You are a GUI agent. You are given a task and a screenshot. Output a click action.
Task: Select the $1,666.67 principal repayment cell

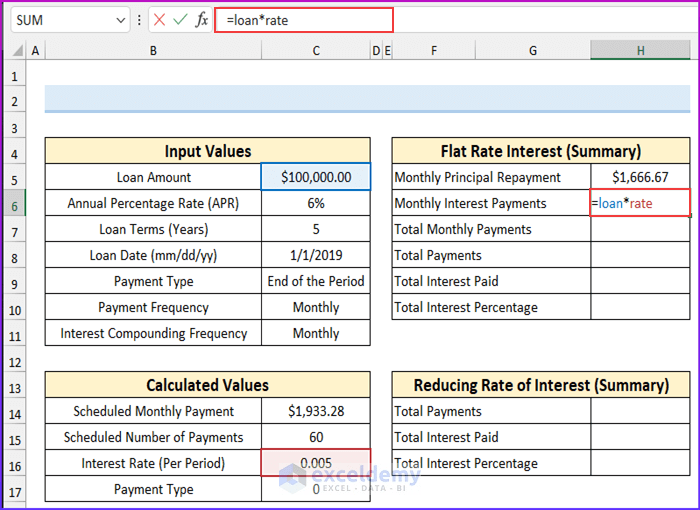click(x=640, y=177)
